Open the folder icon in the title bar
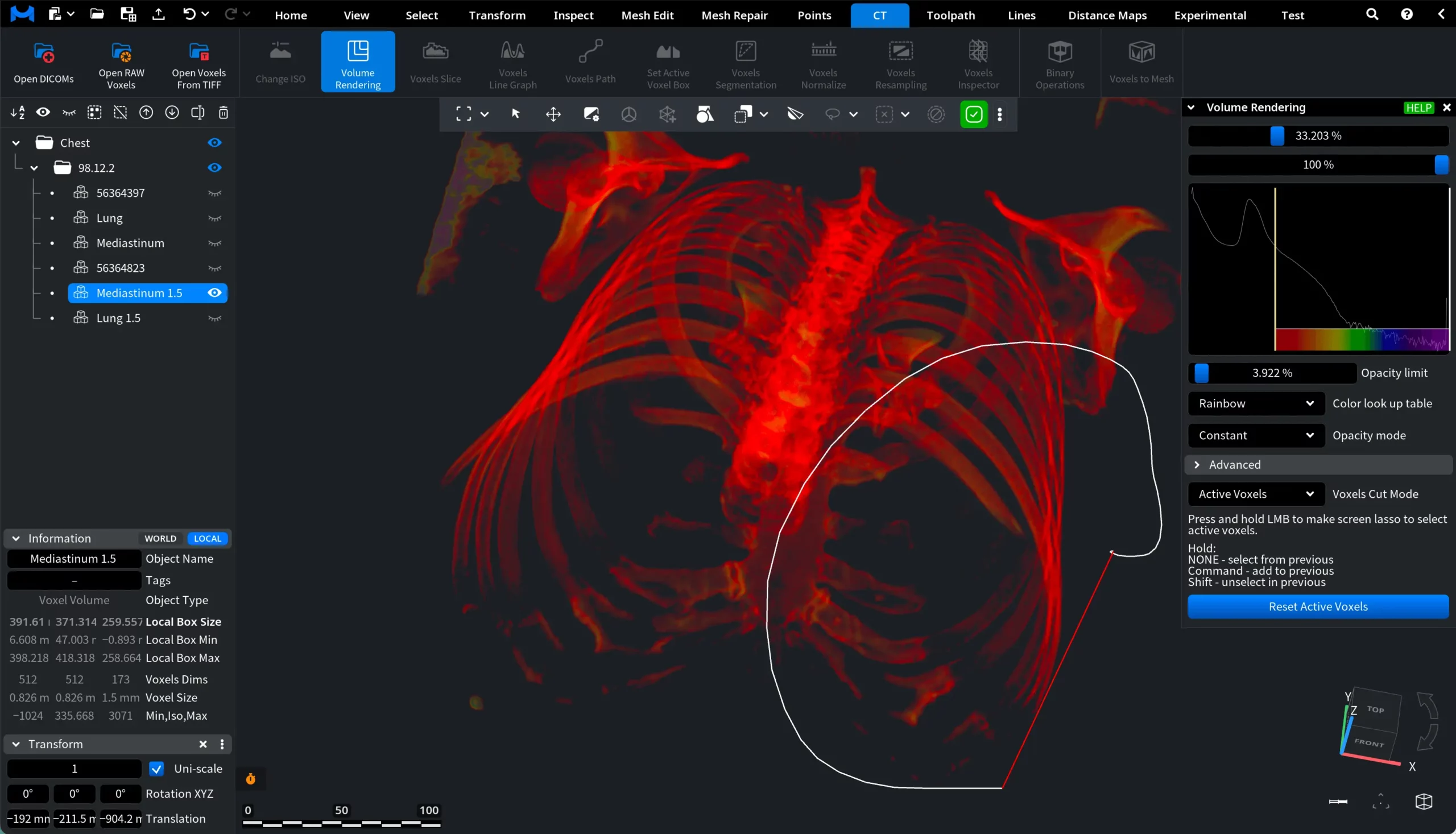The image size is (1456, 834). (97, 14)
